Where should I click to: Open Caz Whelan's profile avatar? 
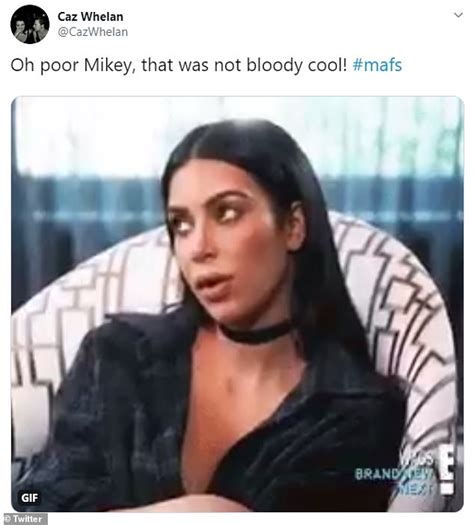[x=30, y=24]
